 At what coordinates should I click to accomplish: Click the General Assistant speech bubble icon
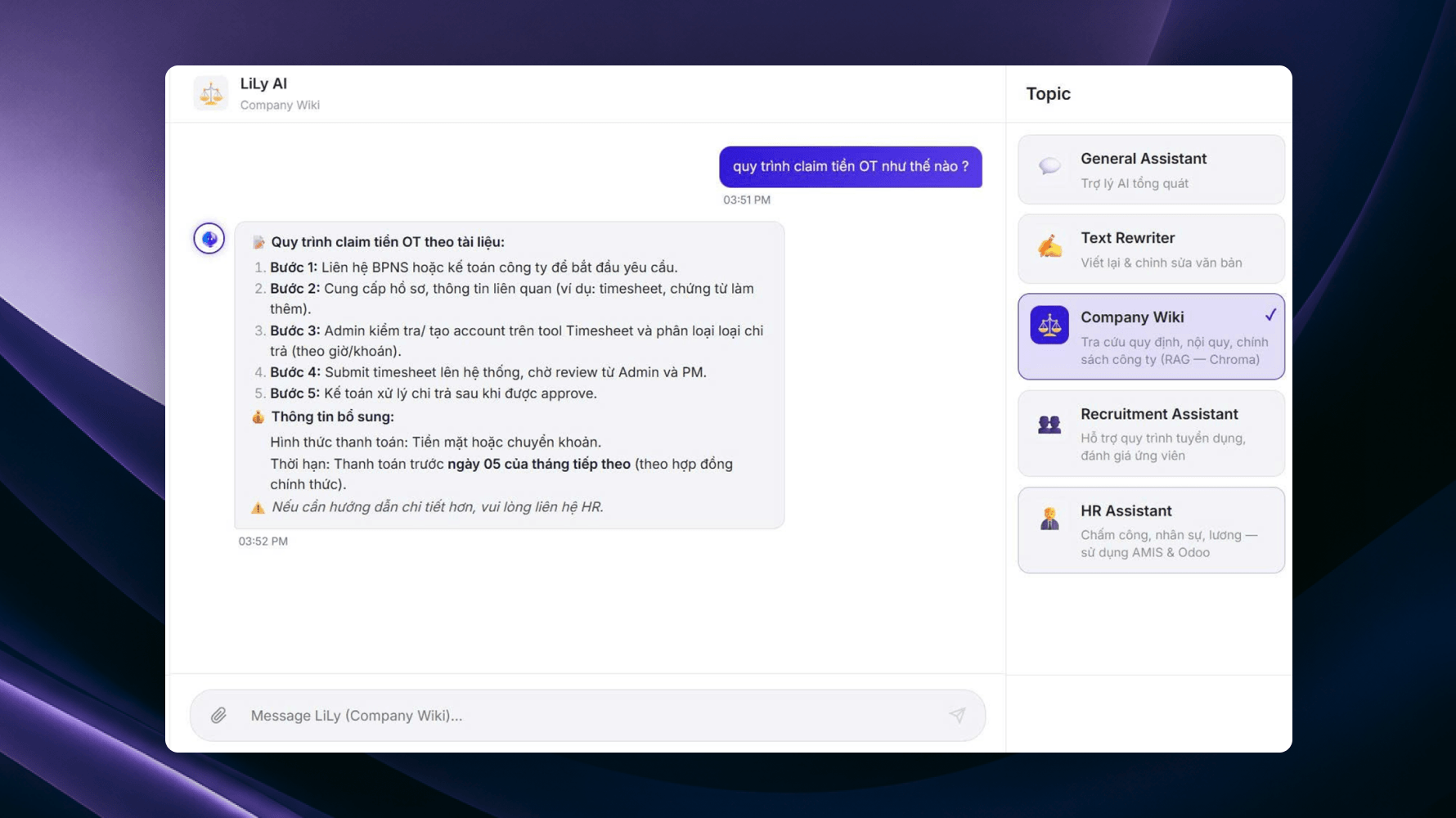pyautogui.click(x=1049, y=166)
